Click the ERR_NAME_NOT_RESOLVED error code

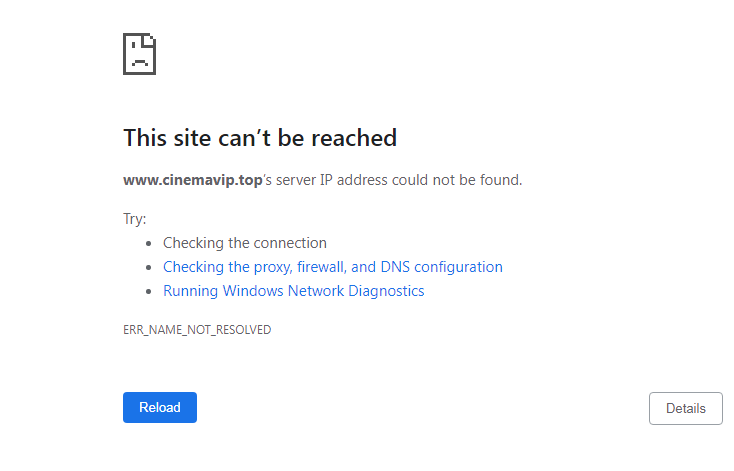(x=197, y=330)
